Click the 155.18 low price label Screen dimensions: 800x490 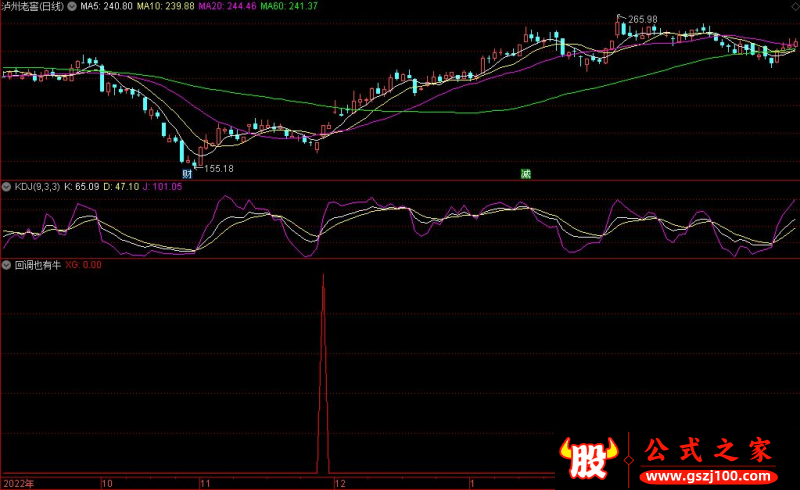pos(219,169)
